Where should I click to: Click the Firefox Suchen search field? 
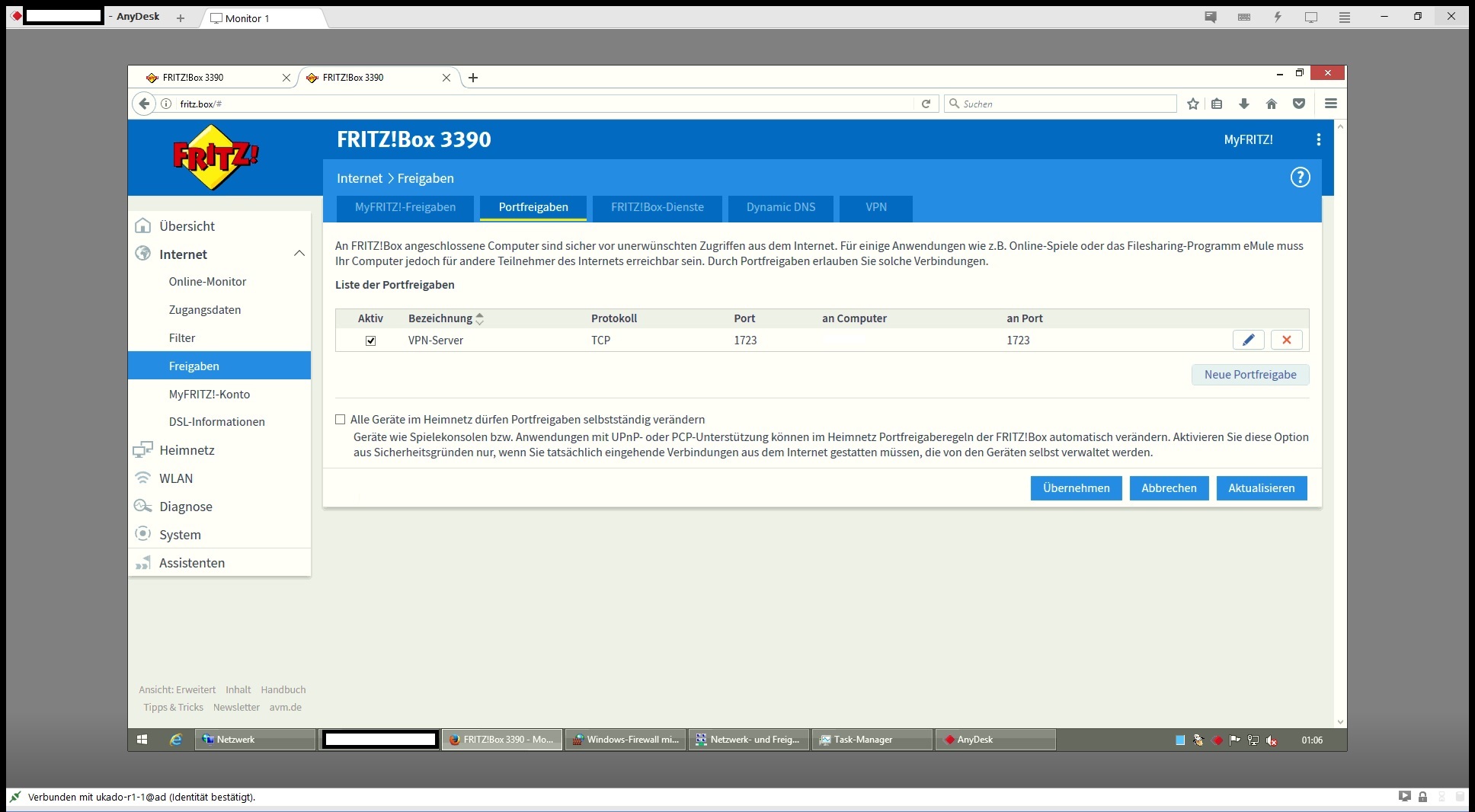(1061, 104)
